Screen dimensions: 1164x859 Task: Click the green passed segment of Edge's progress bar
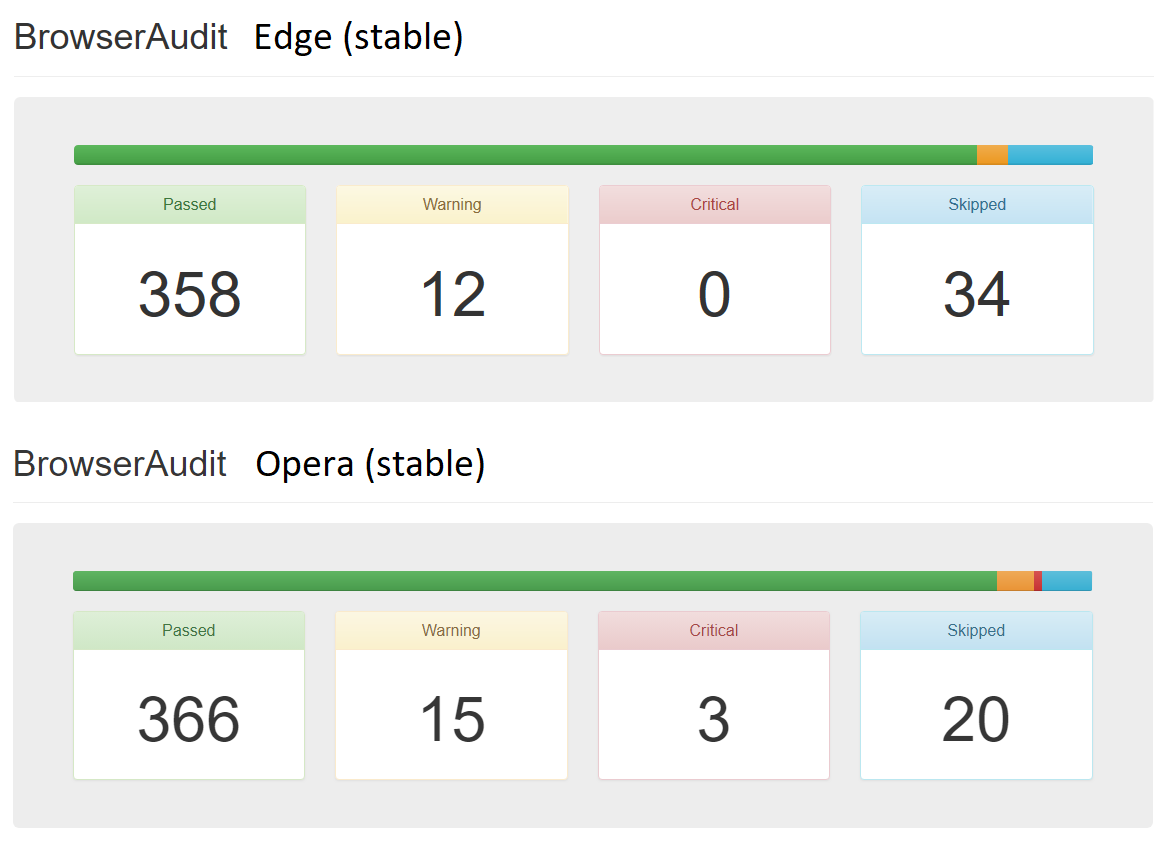pyautogui.click(x=525, y=155)
